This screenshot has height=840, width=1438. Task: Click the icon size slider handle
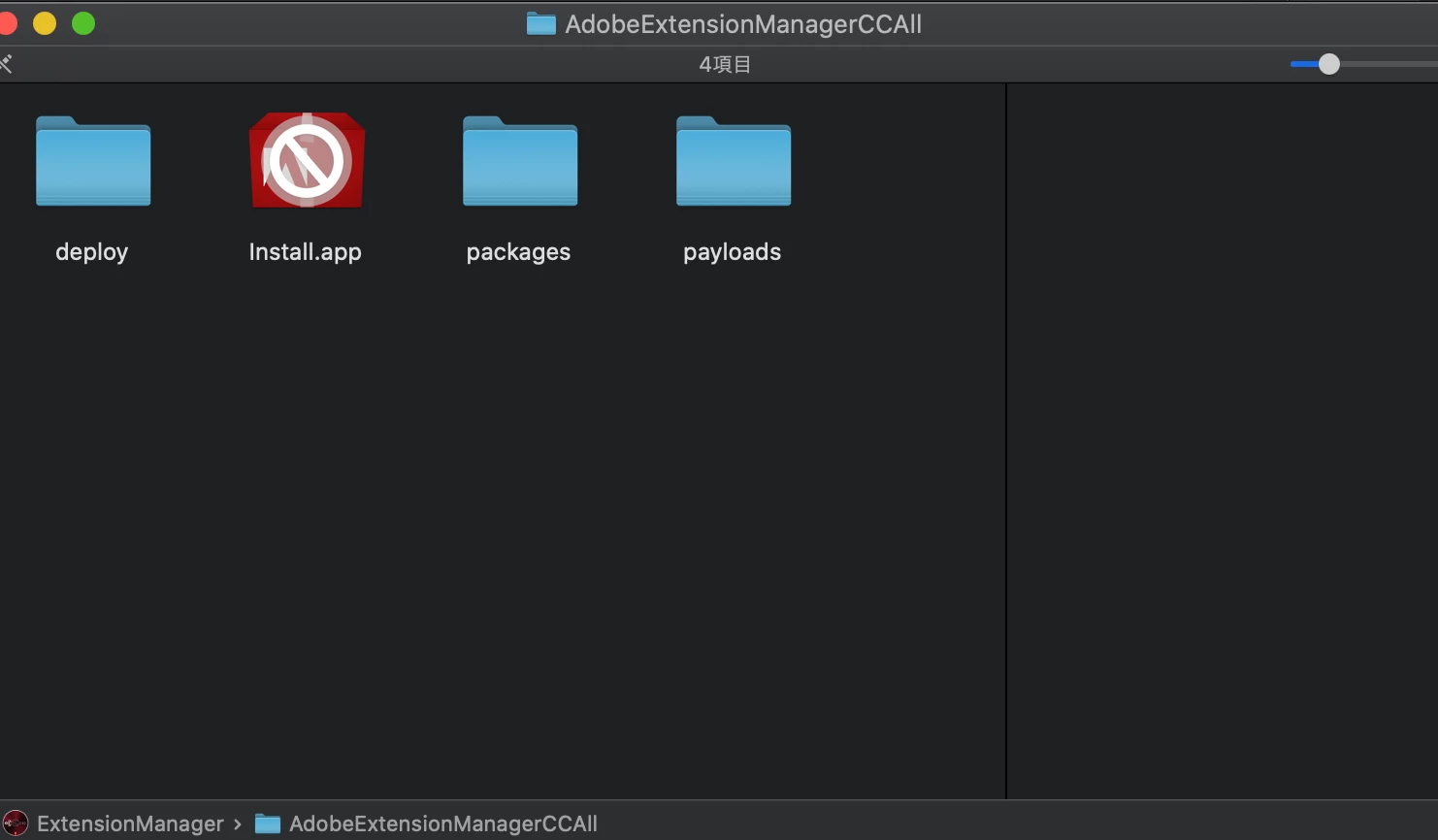tap(1329, 64)
